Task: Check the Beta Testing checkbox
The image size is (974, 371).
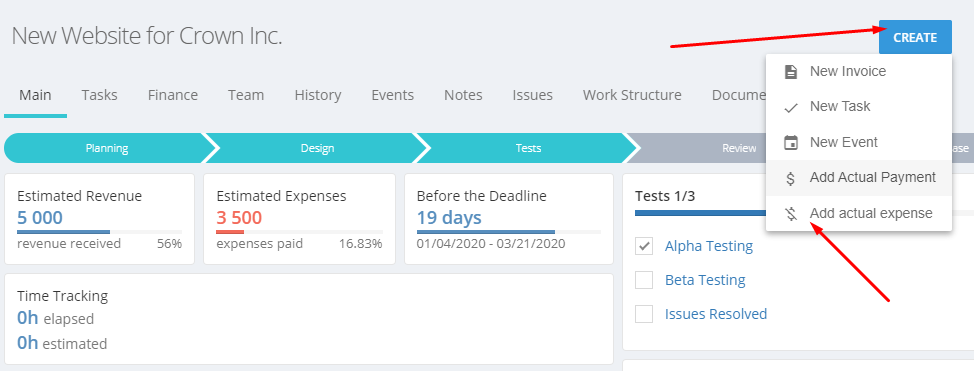Action: [644, 280]
